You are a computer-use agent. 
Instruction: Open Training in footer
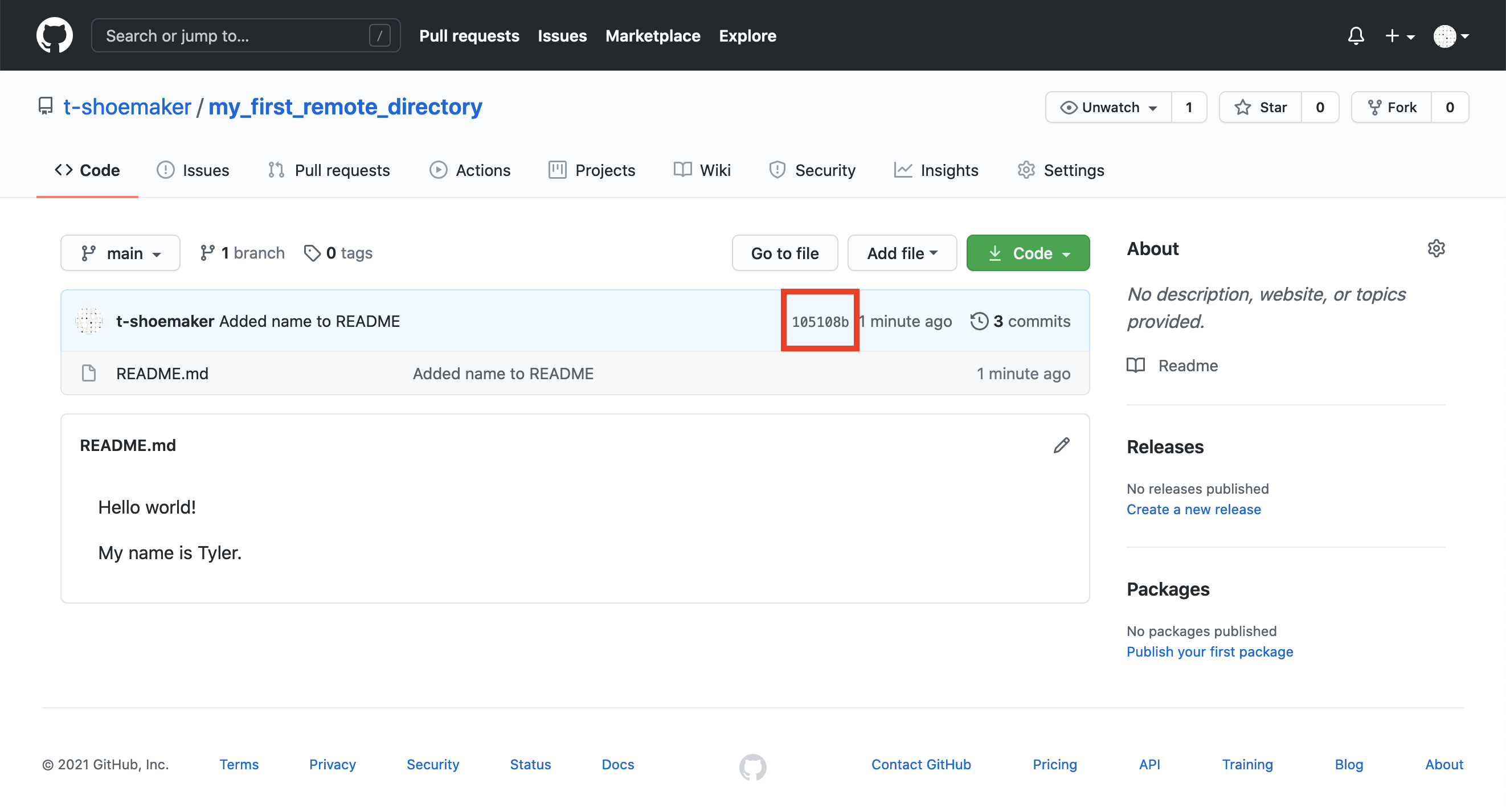tap(1247, 765)
